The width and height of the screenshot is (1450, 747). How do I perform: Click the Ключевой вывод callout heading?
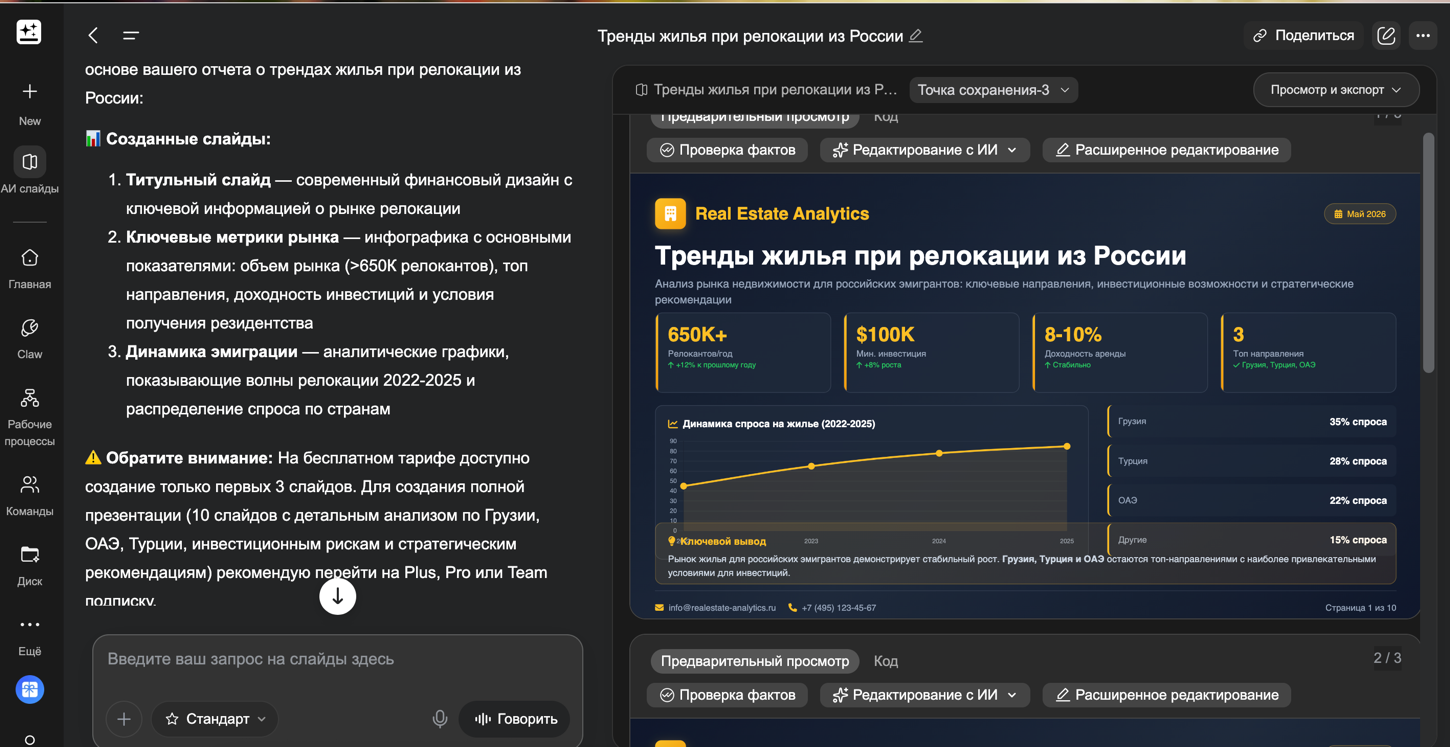[722, 541]
